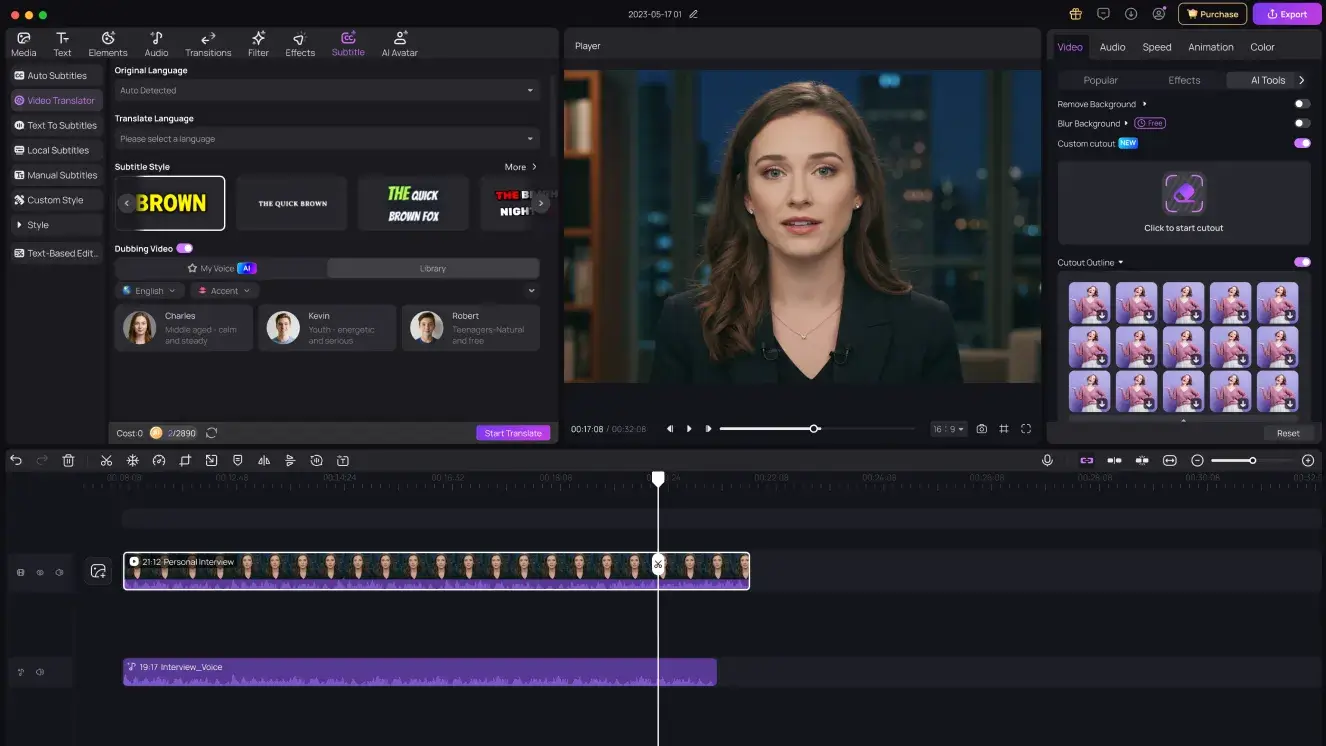Screen dimensions: 1326x746
Task: Open the Original Language dropdown
Action: point(327,90)
